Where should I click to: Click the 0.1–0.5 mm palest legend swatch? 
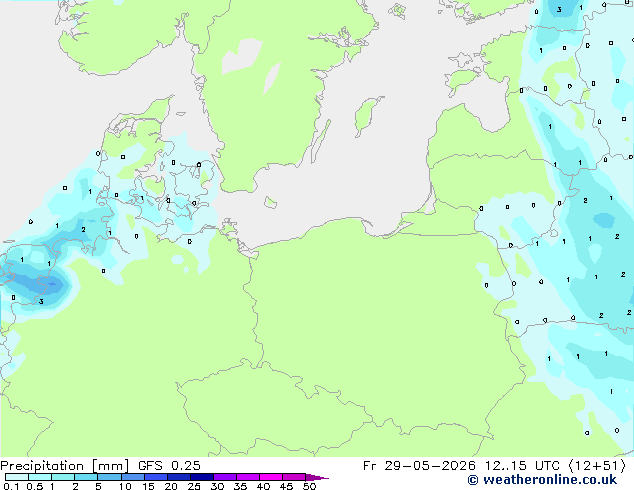[17, 477]
